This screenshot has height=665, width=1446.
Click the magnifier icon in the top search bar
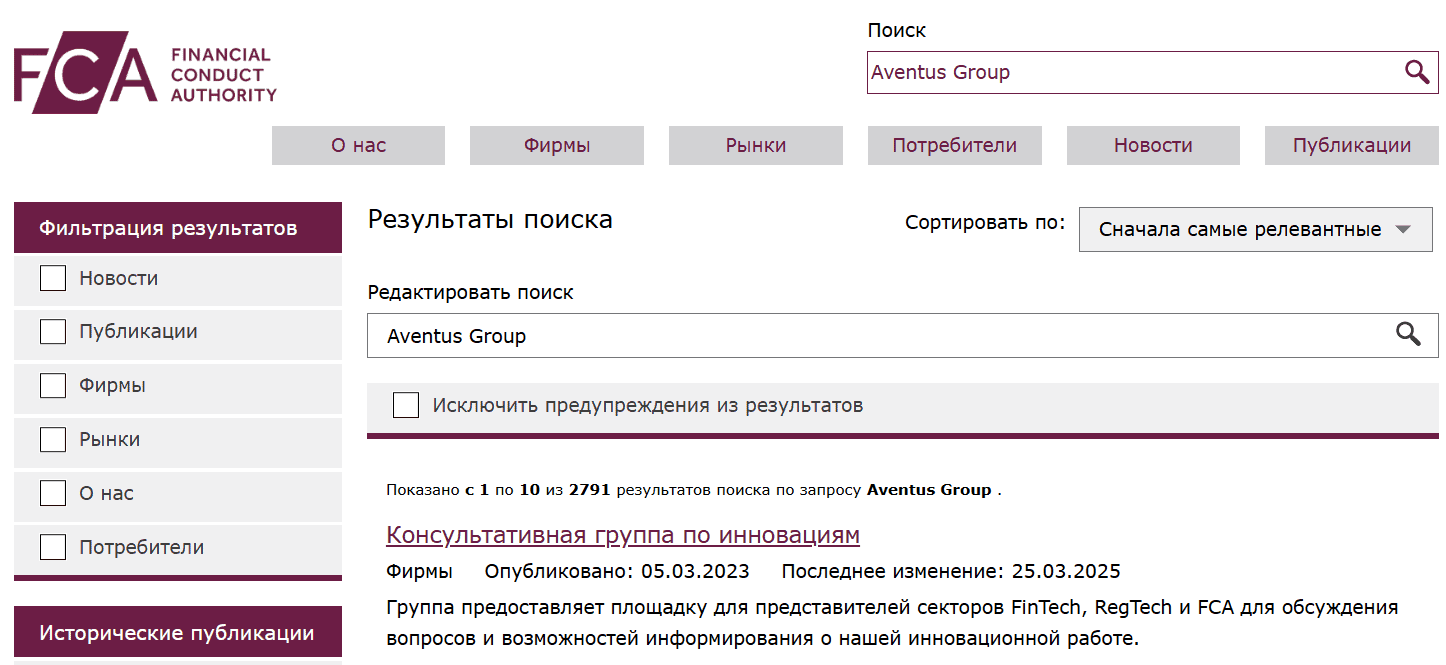1416,72
